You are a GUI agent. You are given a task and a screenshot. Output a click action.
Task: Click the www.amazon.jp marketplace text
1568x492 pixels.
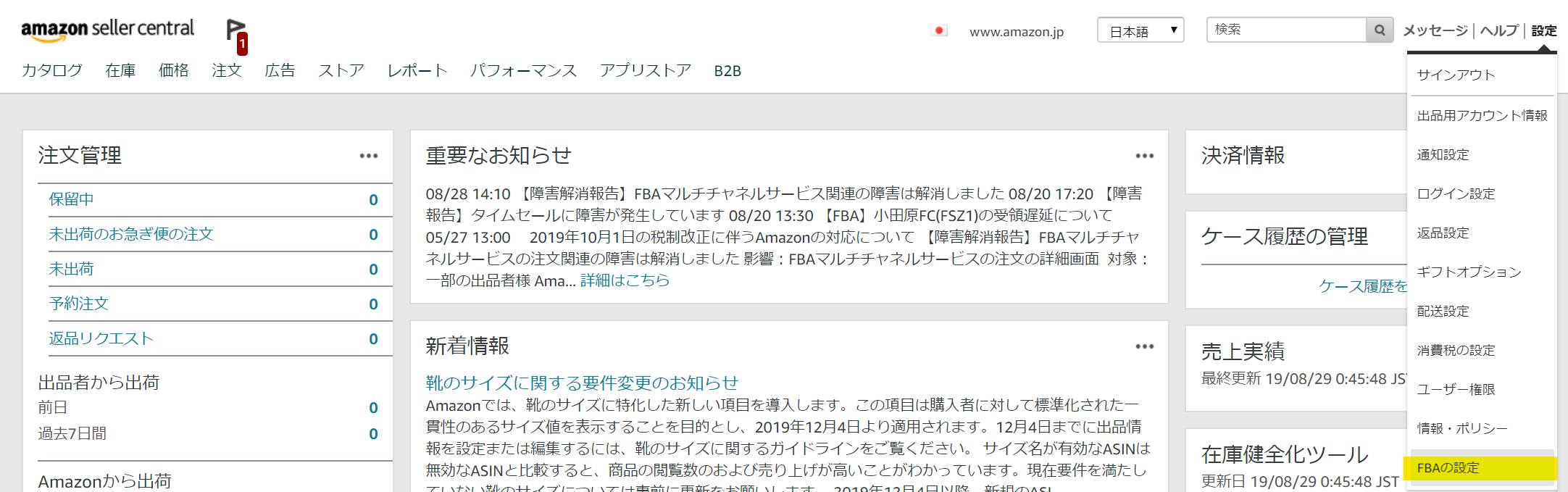coord(1017,31)
